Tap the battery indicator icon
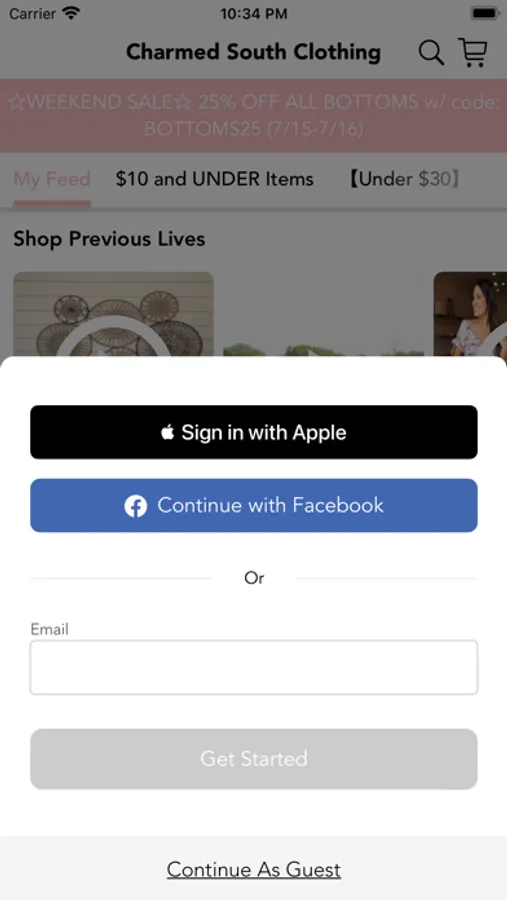Image resolution: width=507 pixels, height=900 pixels. coord(485,13)
